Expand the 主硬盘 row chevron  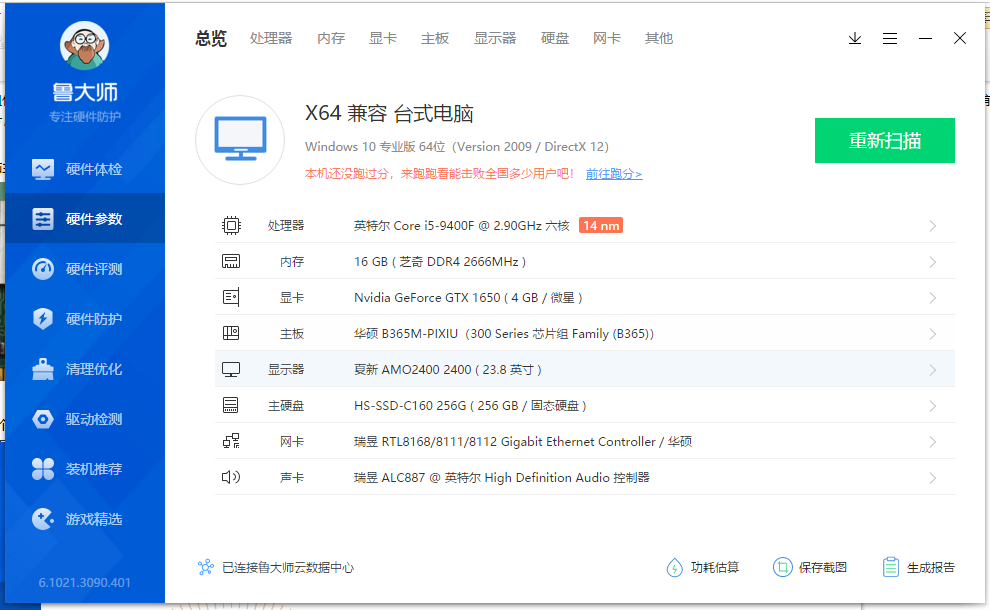(x=932, y=406)
